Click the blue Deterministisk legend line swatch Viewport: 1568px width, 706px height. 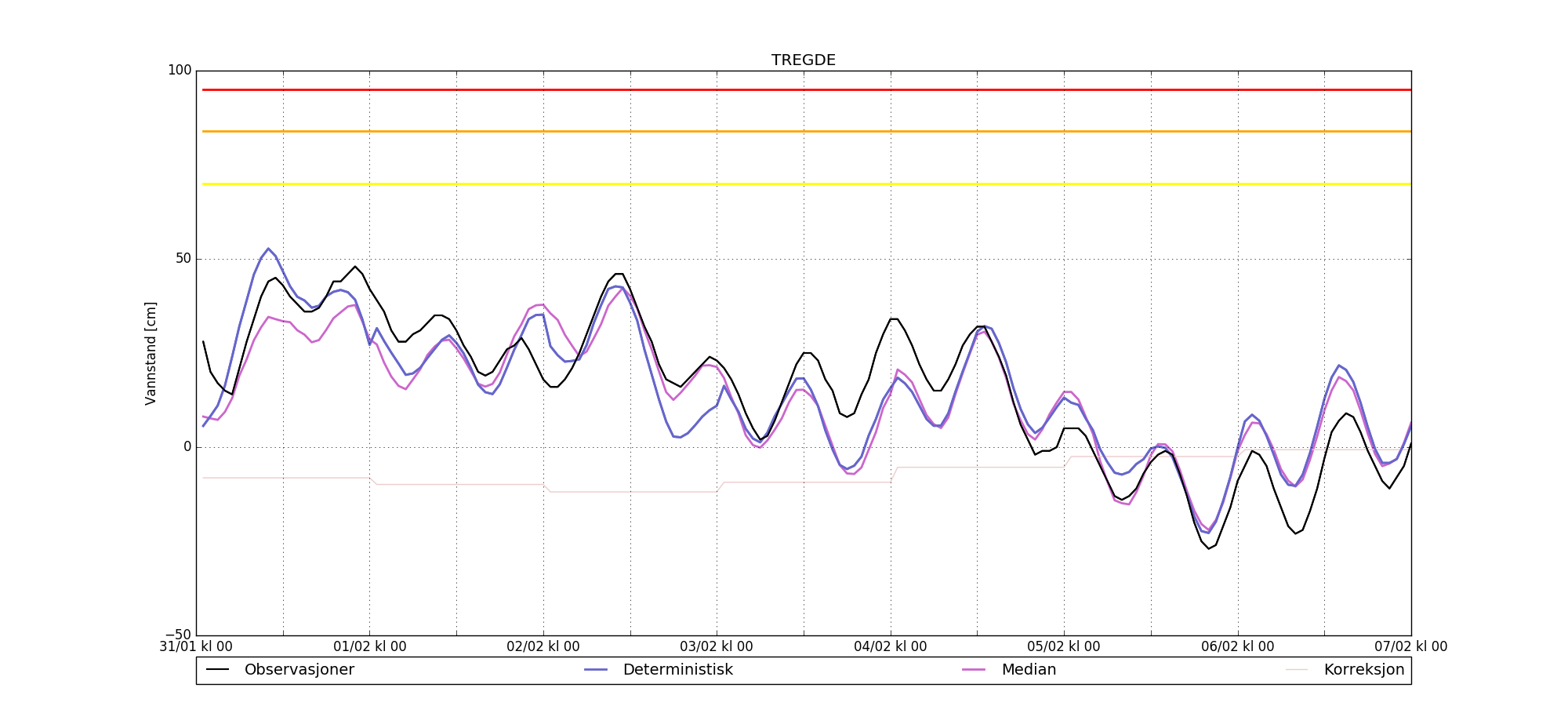coord(596,670)
